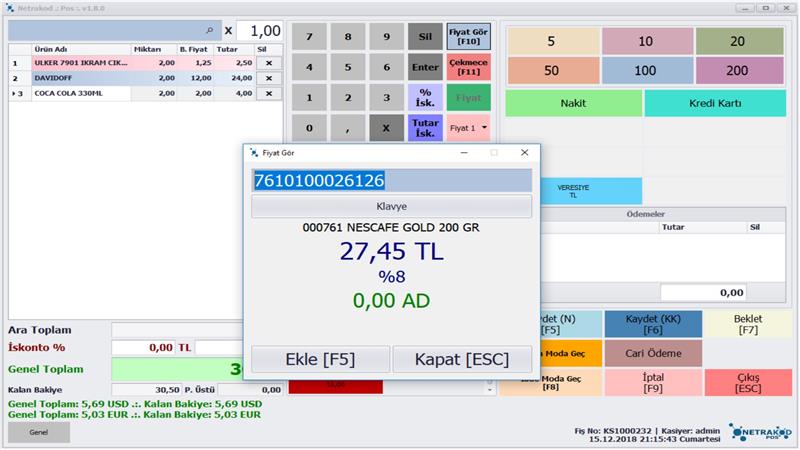The image size is (800, 450).
Task: Remove COCA COLA 330ML row with X
Action: coord(269,94)
